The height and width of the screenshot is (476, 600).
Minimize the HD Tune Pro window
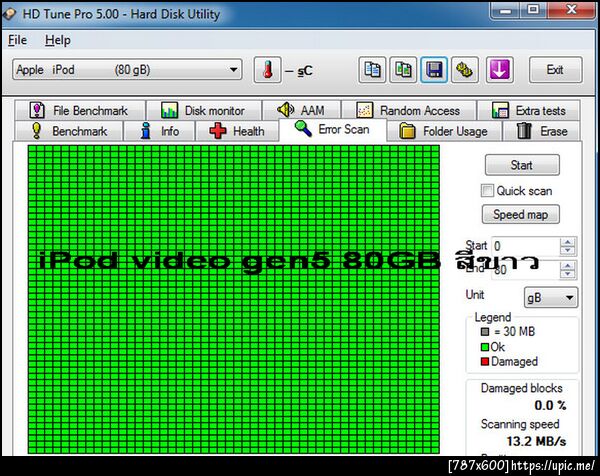pyautogui.click(x=505, y=10)
